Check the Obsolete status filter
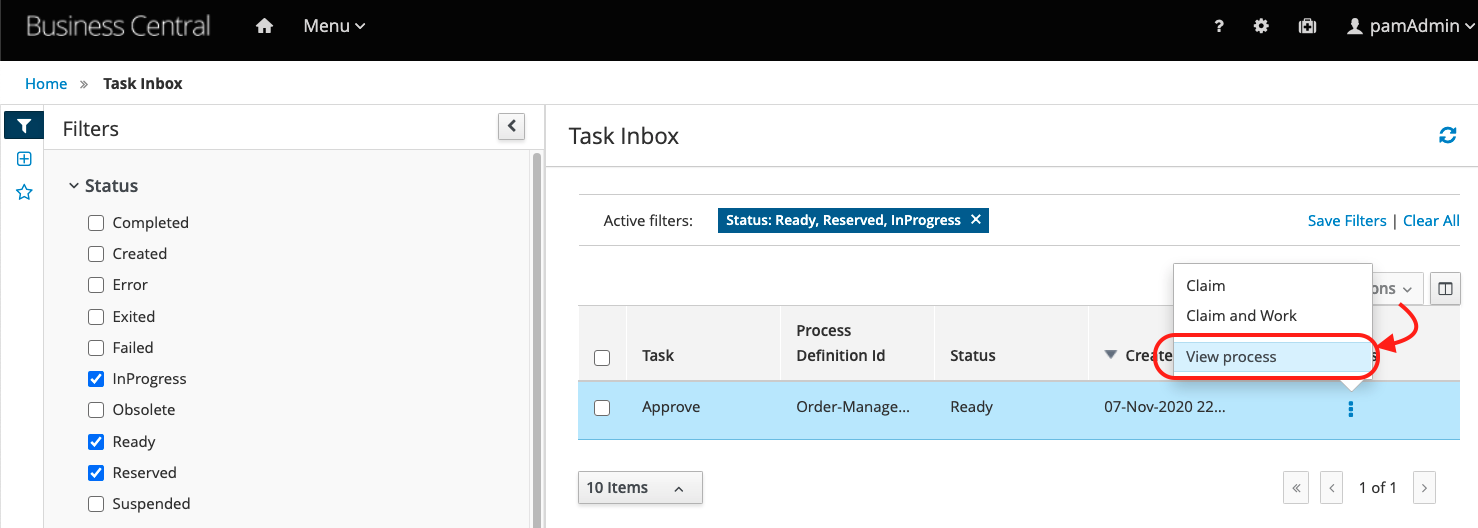This screenshot has height=528, width=1478. coord(96,410)
